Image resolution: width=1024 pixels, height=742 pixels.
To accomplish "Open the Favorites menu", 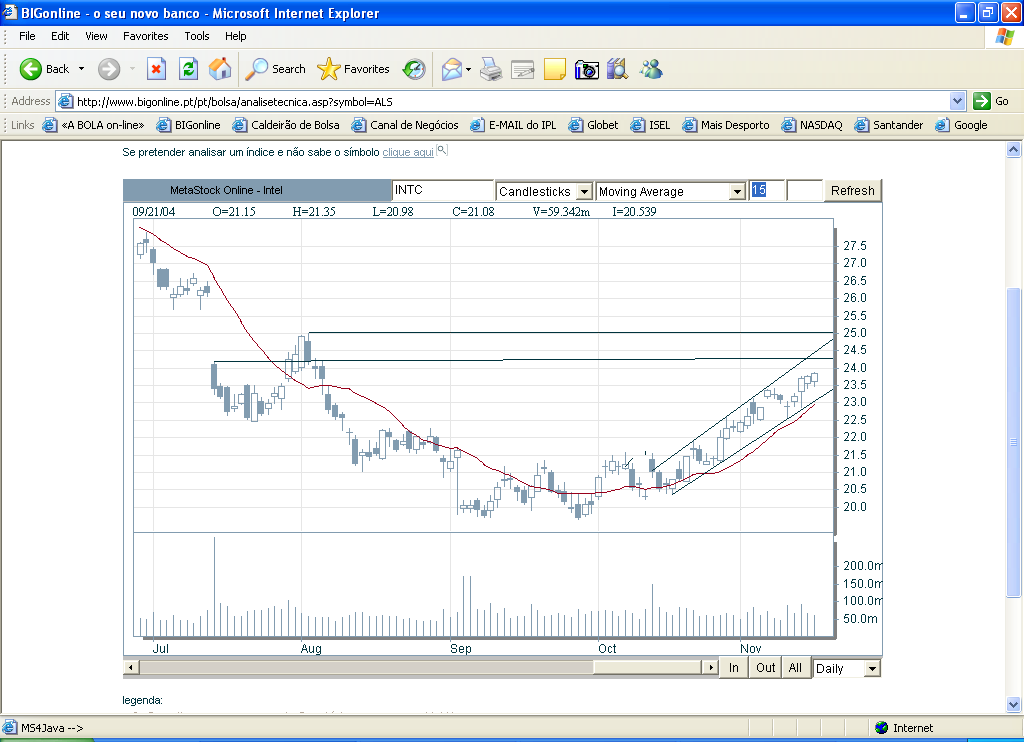I will click(x=145, y=36).
